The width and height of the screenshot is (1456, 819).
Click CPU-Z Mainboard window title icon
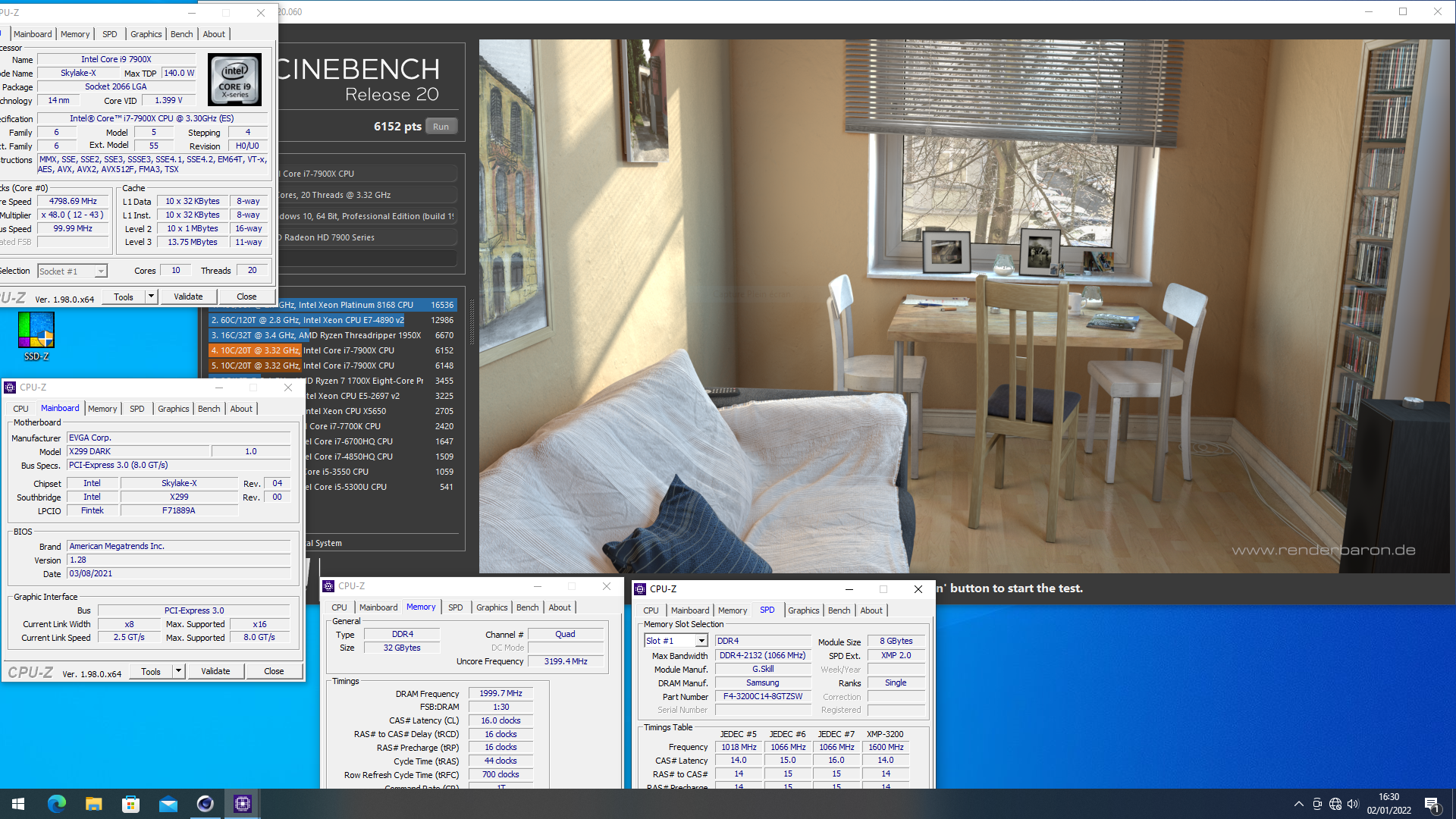[10, 388]
